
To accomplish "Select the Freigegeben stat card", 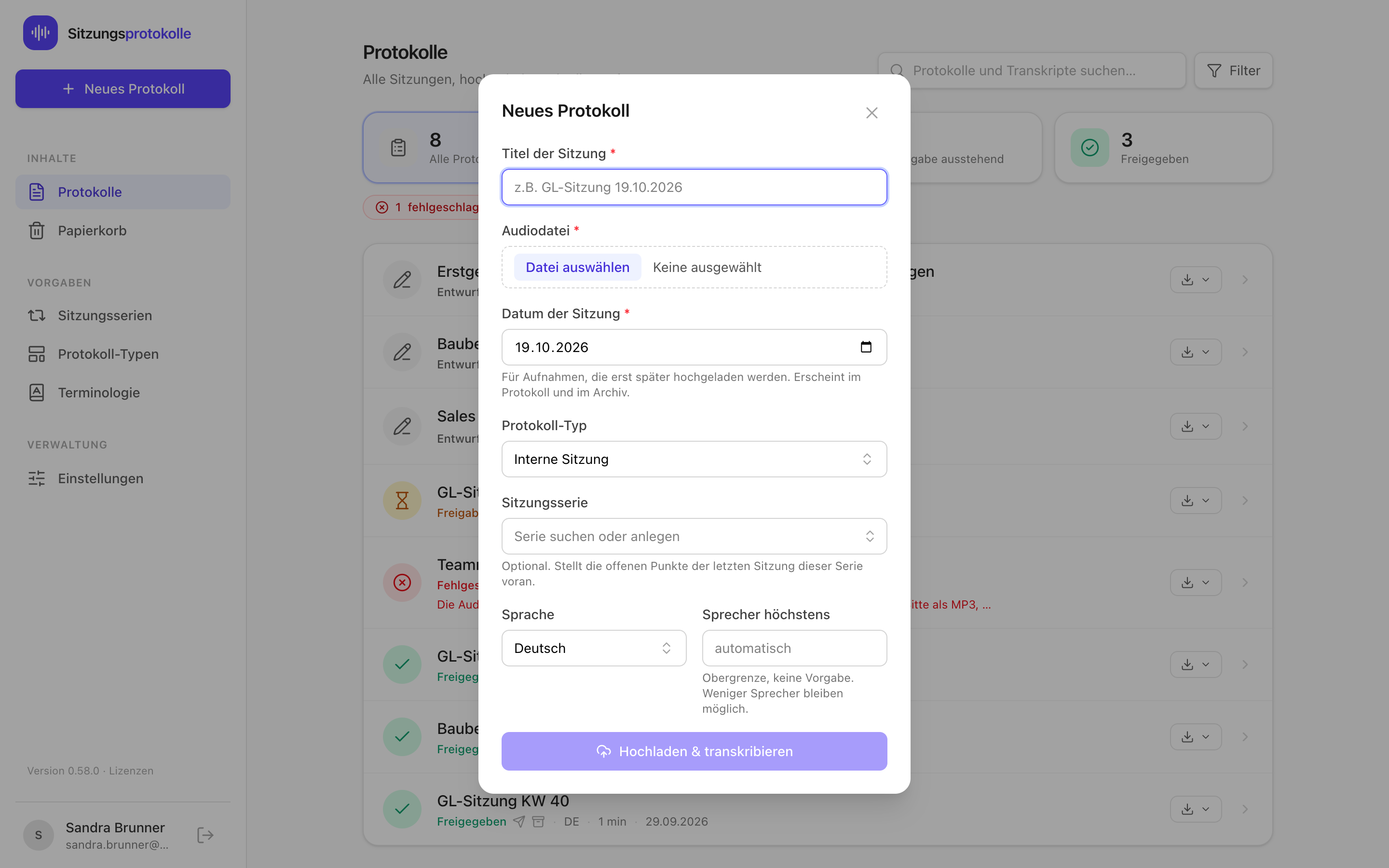I will tap(1163, 148).
